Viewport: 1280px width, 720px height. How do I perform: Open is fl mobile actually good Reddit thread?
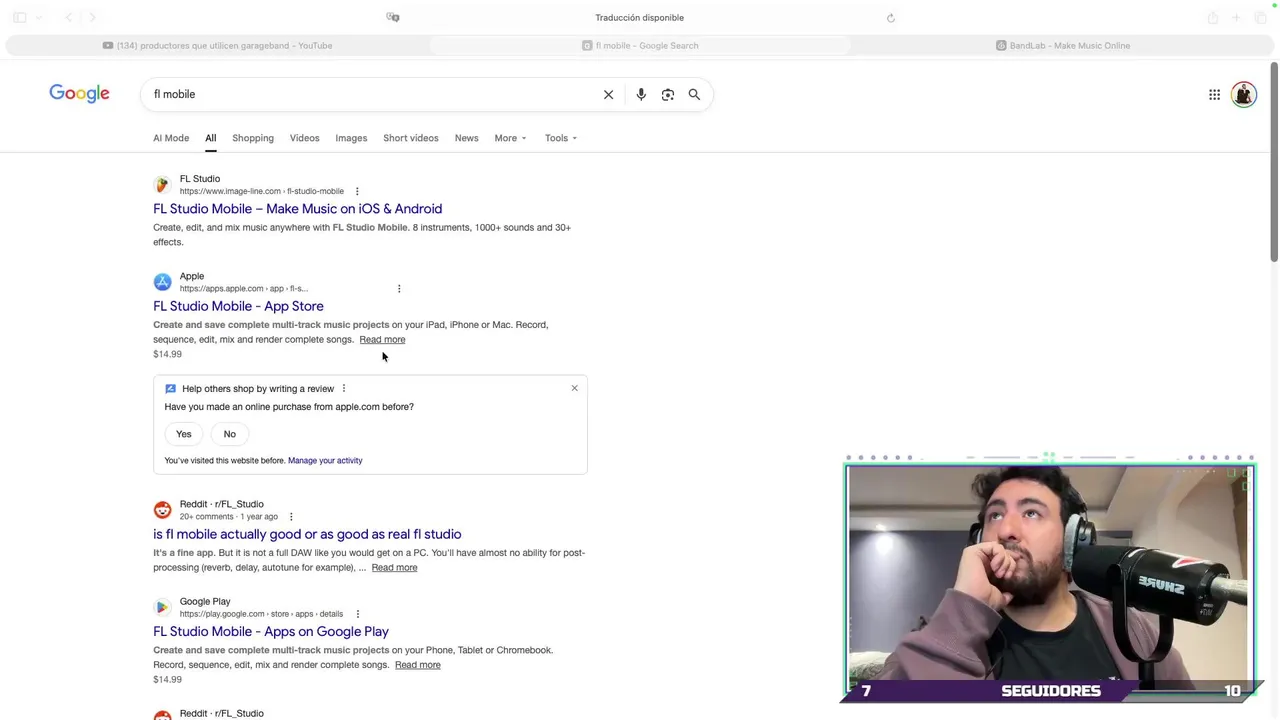(x=307, y=534)
